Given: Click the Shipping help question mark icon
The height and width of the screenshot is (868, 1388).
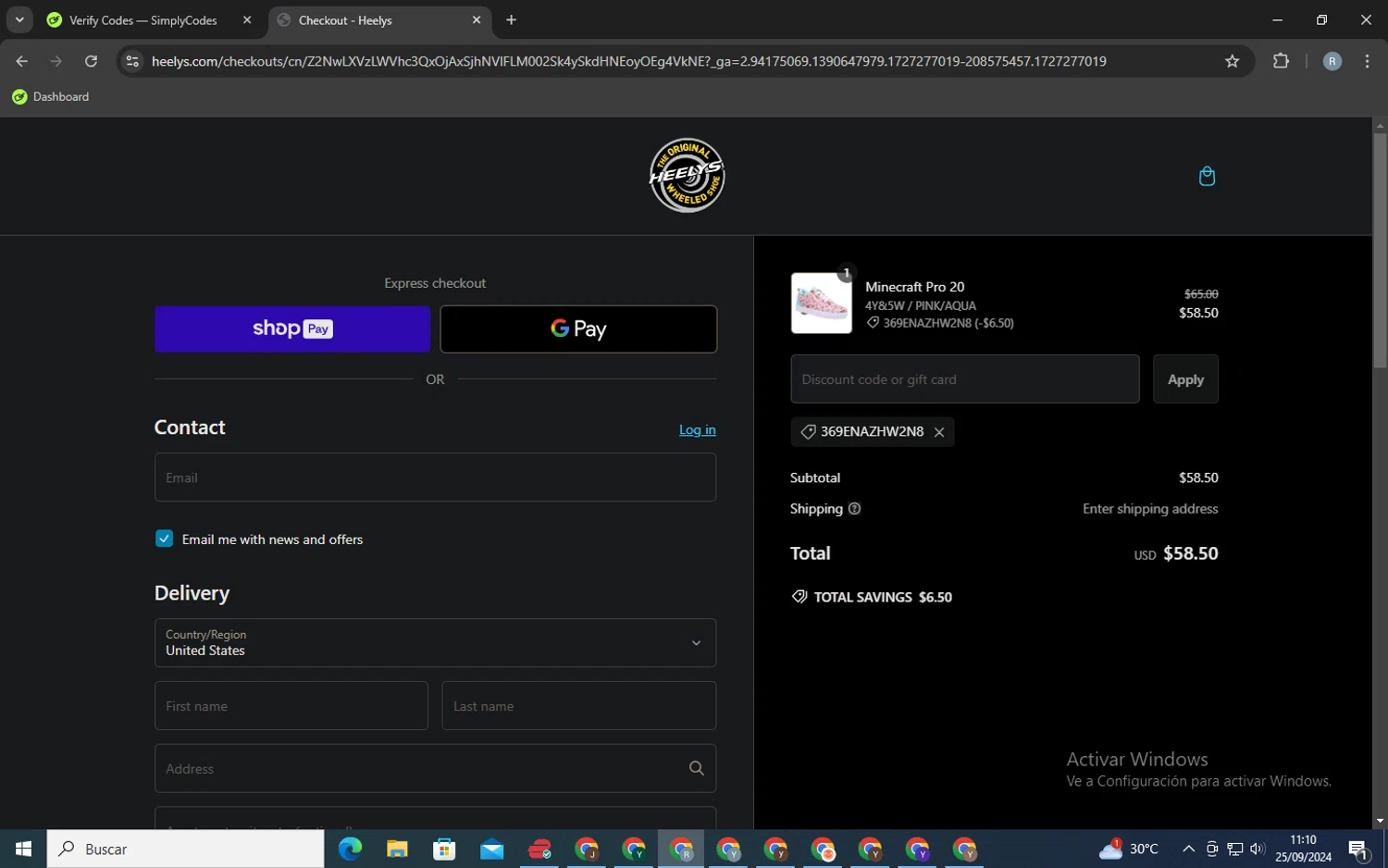Looking at the screenshot, I should click(854, 509).
